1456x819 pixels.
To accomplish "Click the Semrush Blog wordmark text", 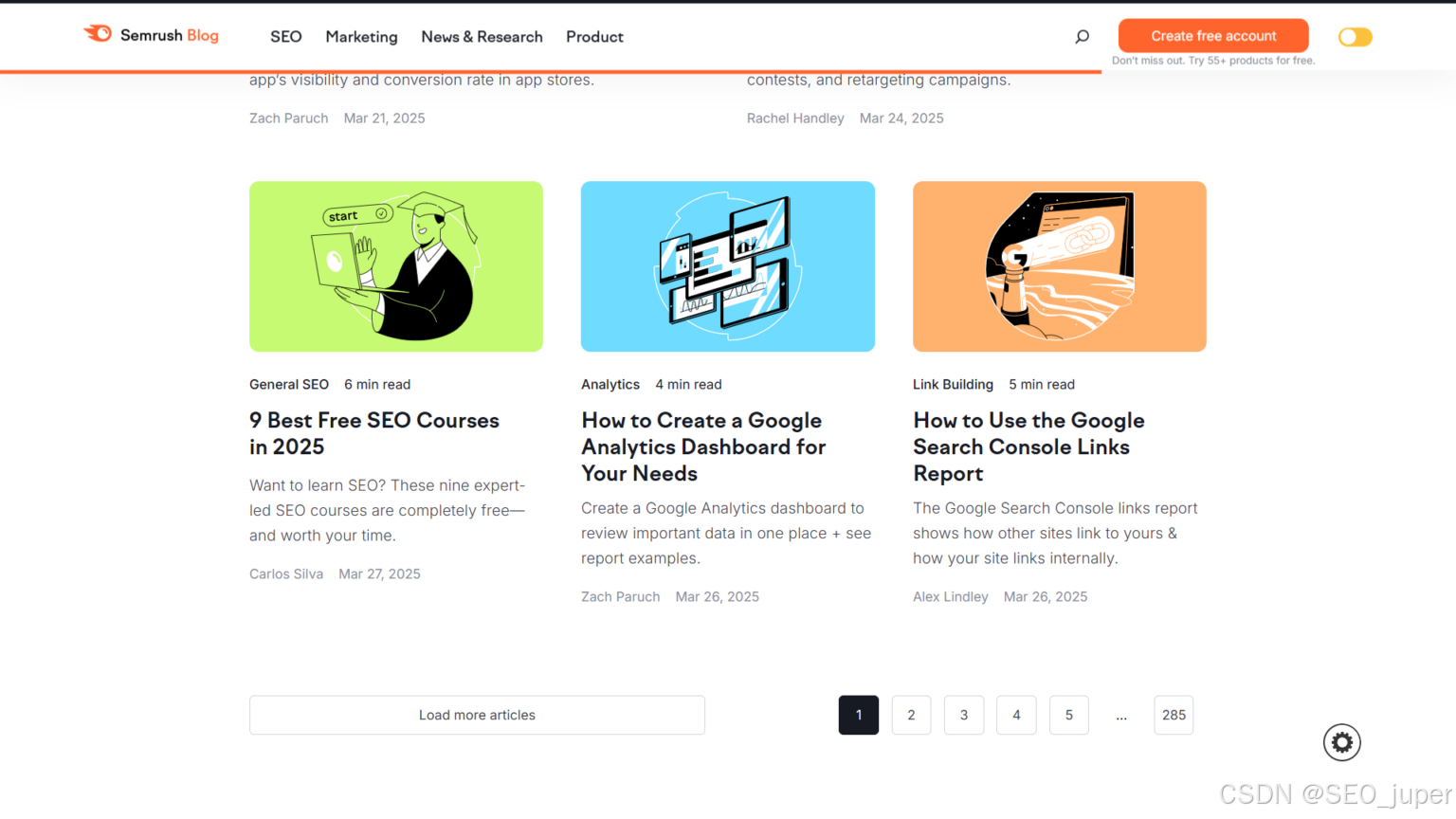I will 170,35.
